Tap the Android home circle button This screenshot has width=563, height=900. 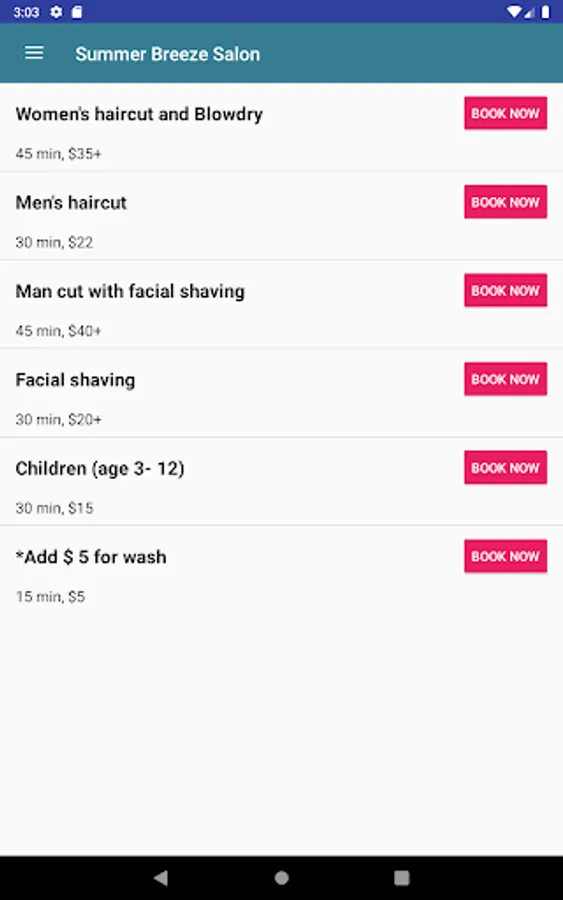[x=282, y=877]
